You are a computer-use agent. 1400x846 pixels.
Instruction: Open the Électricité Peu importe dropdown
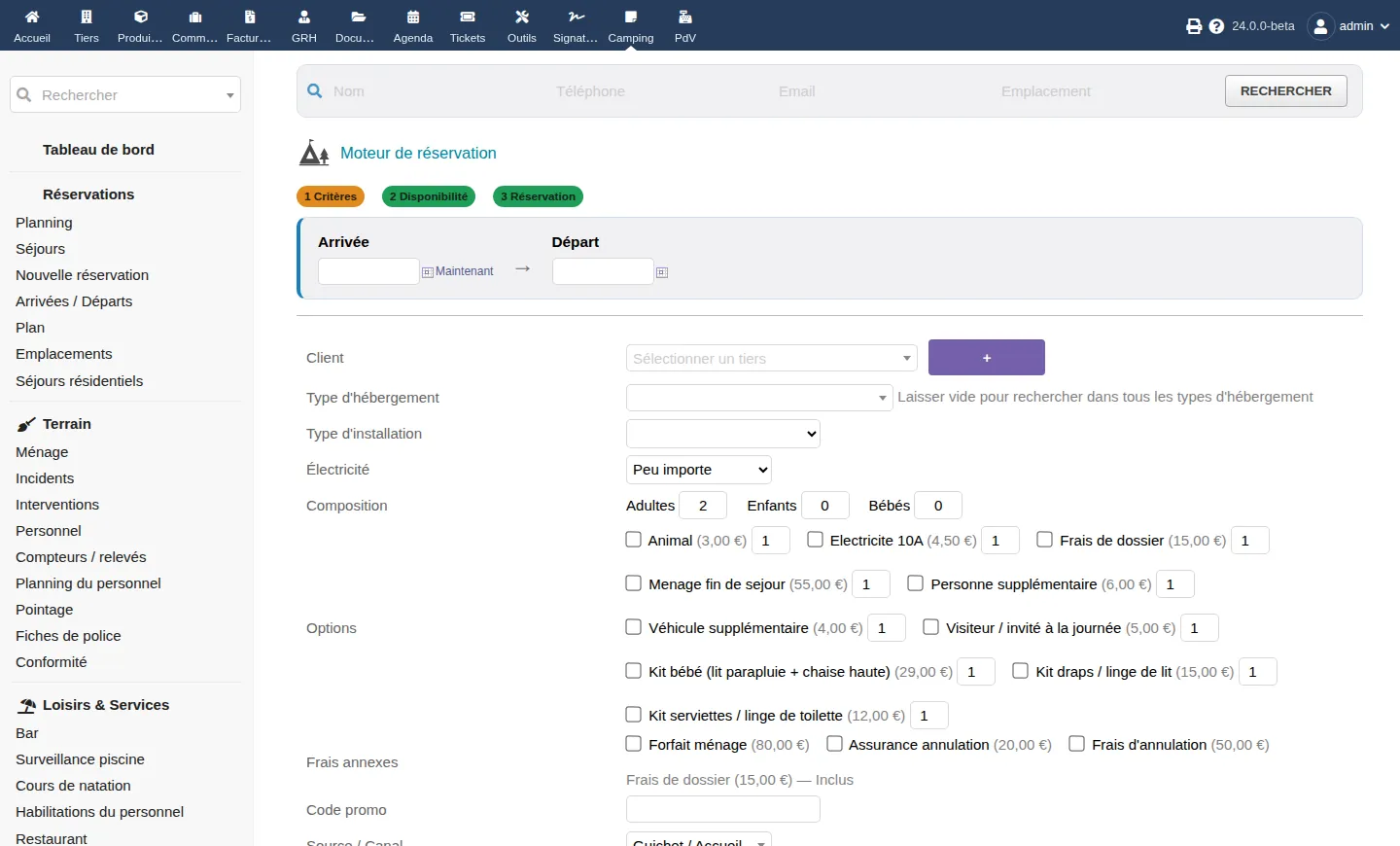click(699, 470)
